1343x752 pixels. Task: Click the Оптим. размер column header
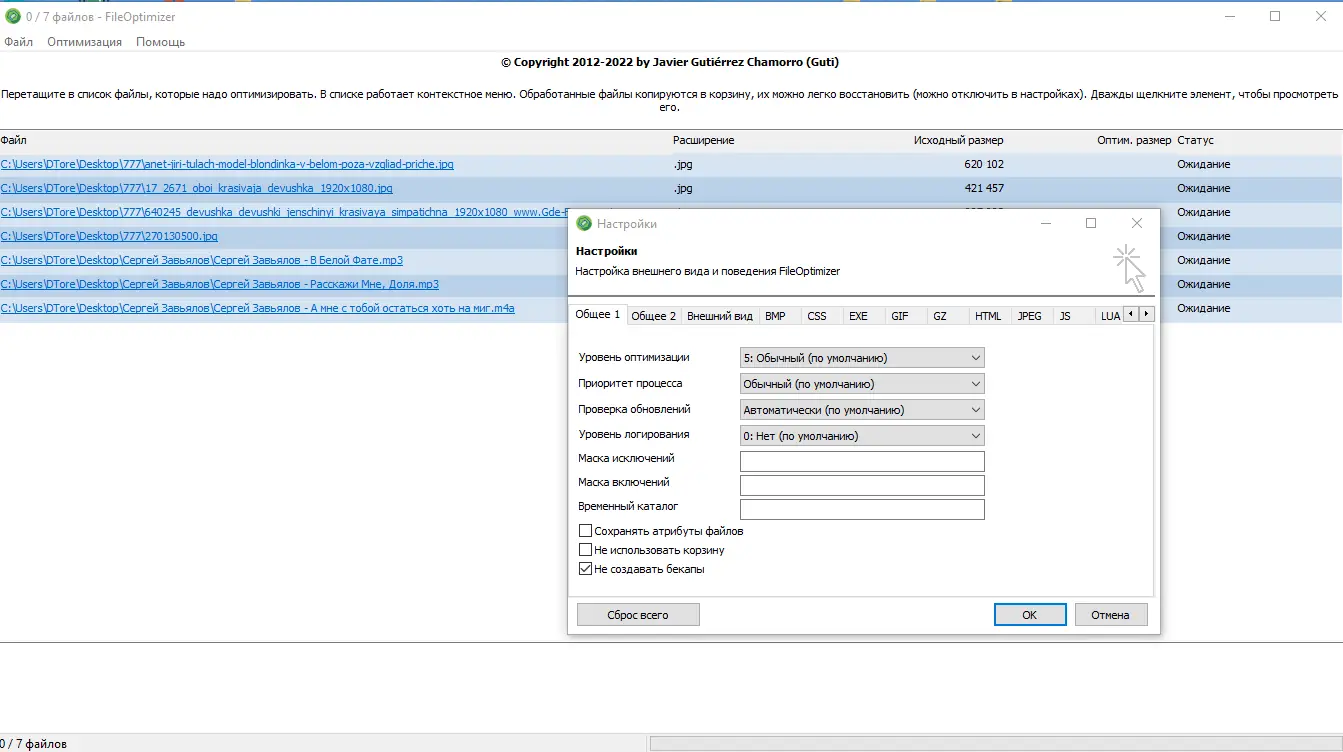point(1134,140)
